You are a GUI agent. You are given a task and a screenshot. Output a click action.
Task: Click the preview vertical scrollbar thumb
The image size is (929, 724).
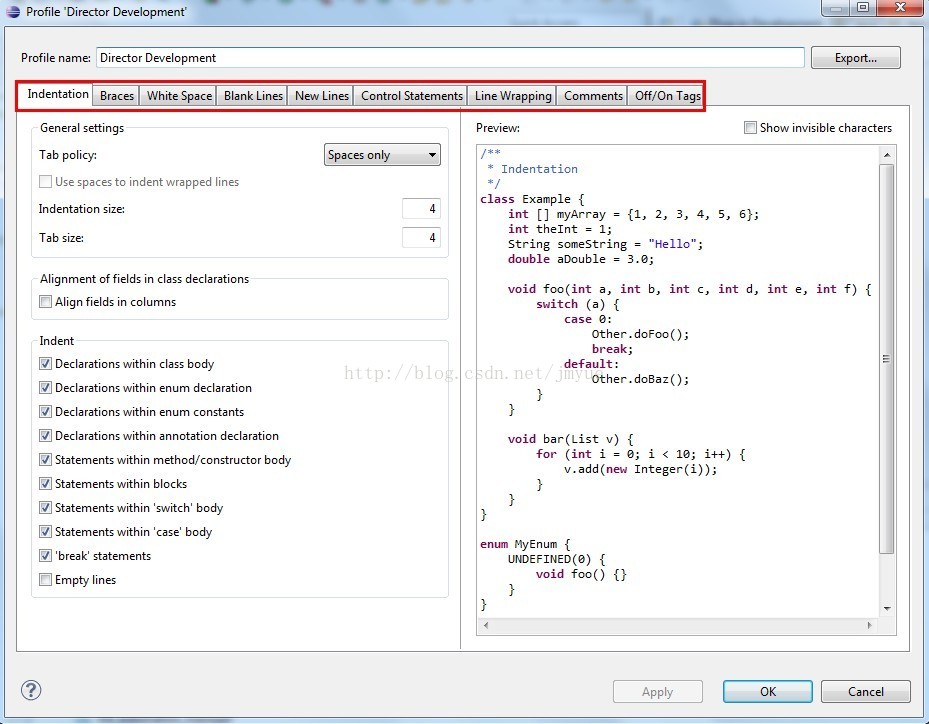(x=886, y=359)
